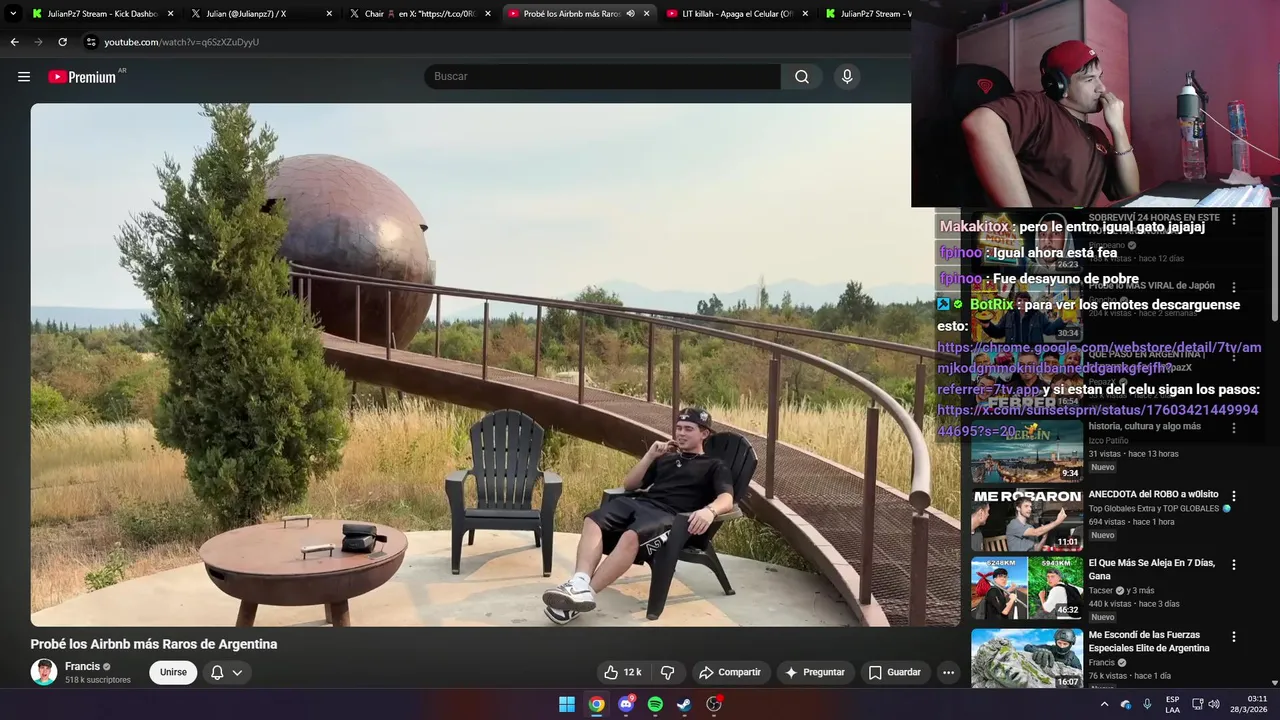Open Francis channel avatar
The height and width of the screenshot is (720, 1280).
click(x=44, y=672)
